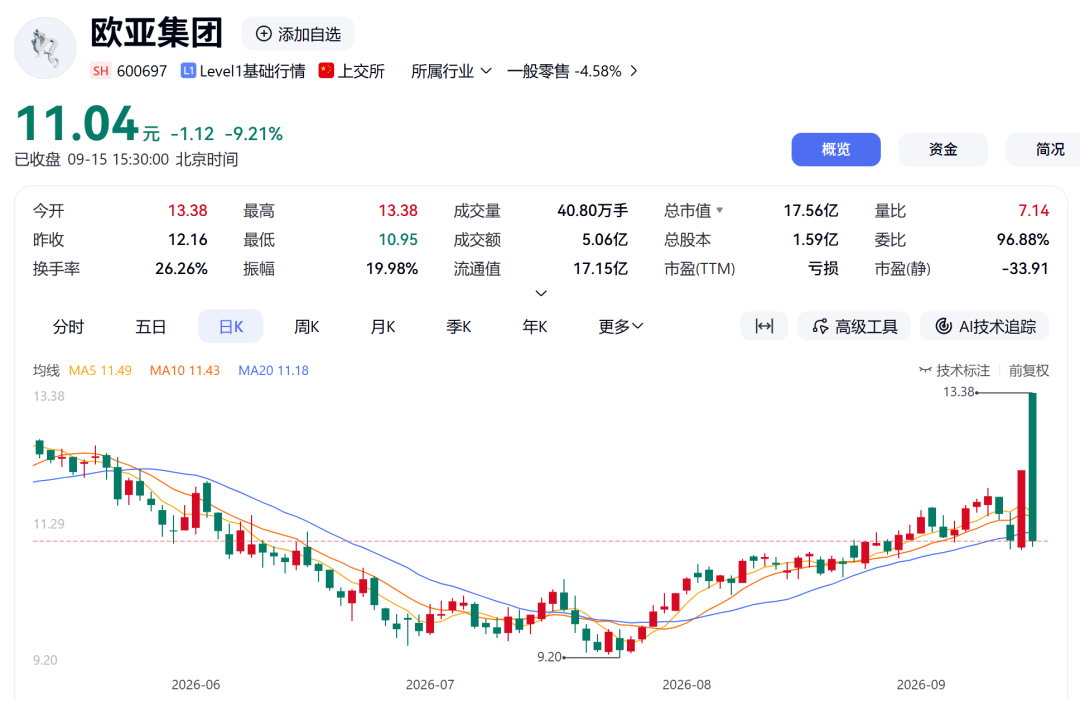
Task: Click the stock code 600697
Action: pyautogui.click(x=142, y=71)
